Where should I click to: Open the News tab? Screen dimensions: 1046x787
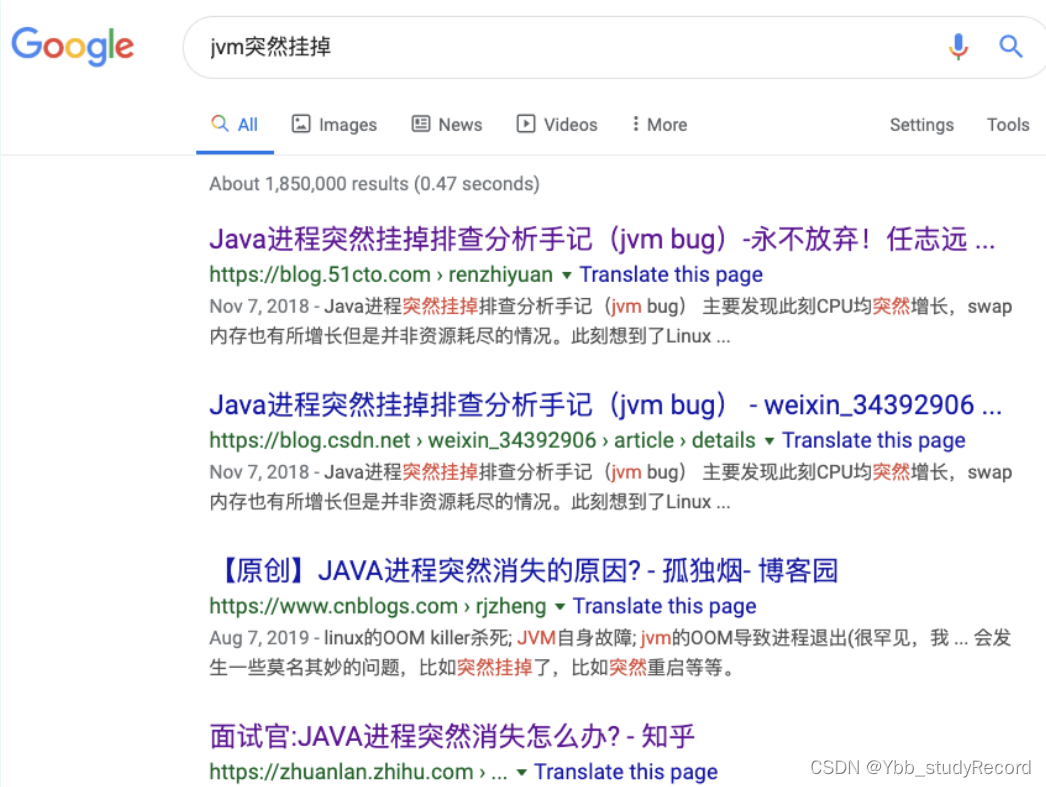(x=447, y=124)
